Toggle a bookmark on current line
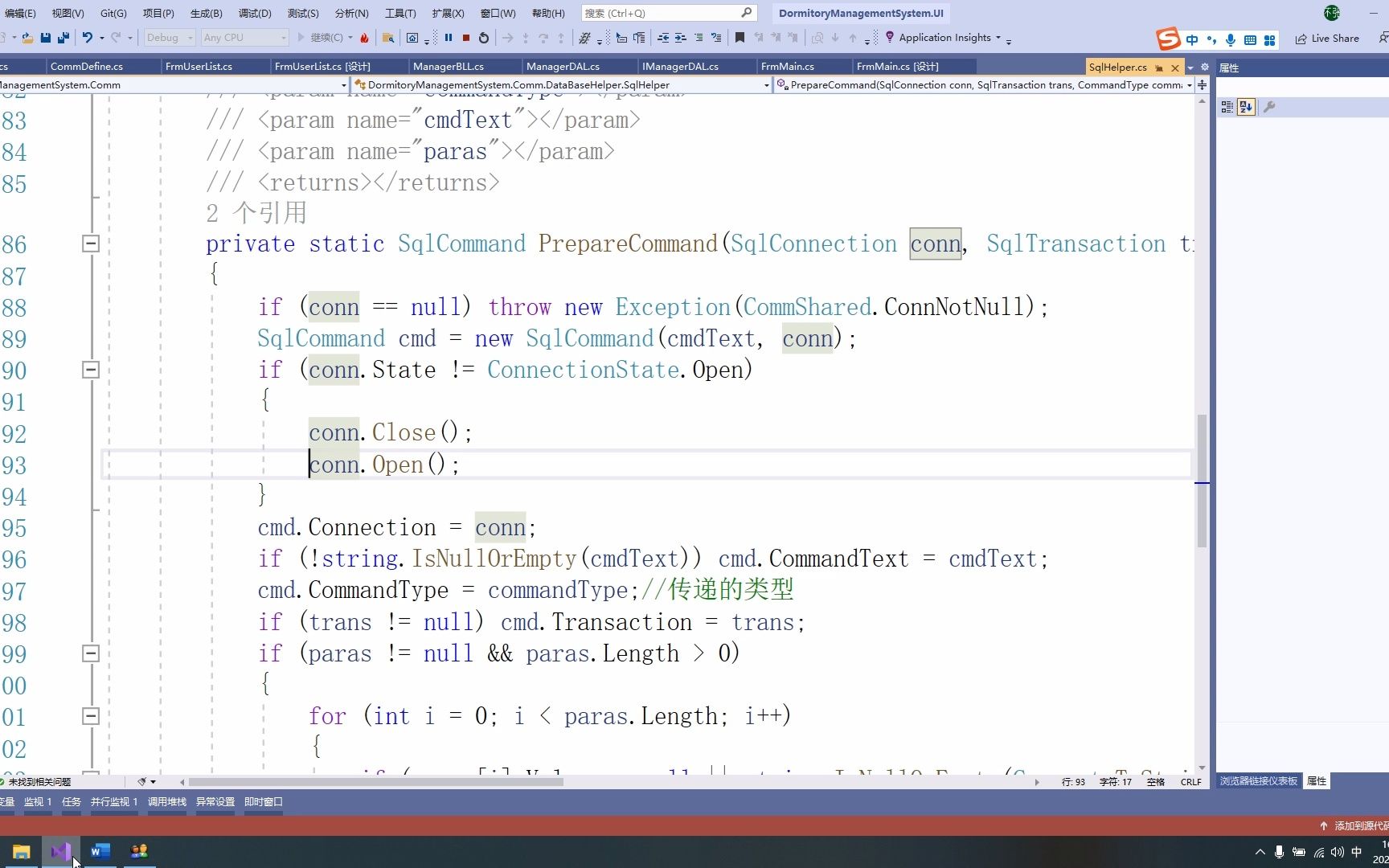 coord(739,37)
